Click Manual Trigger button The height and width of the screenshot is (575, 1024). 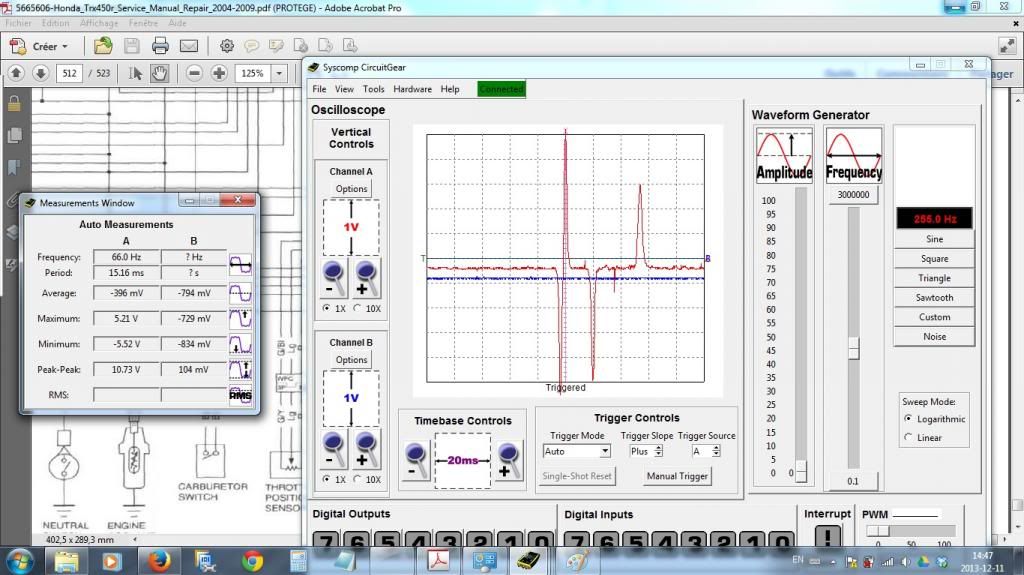[x=677, y=476]
